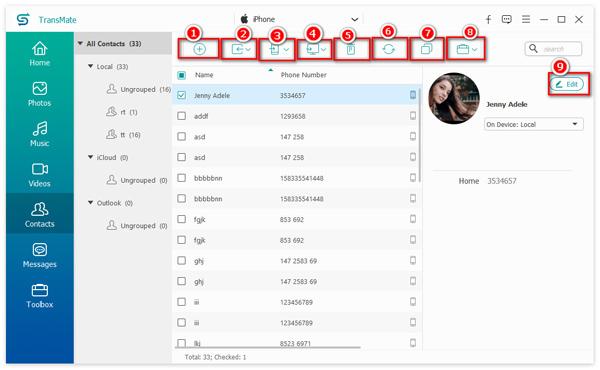The width and height of the screenshot is (600, 370).
Task: Open the On Device: Local dropdown
Action: click(533, 124)
